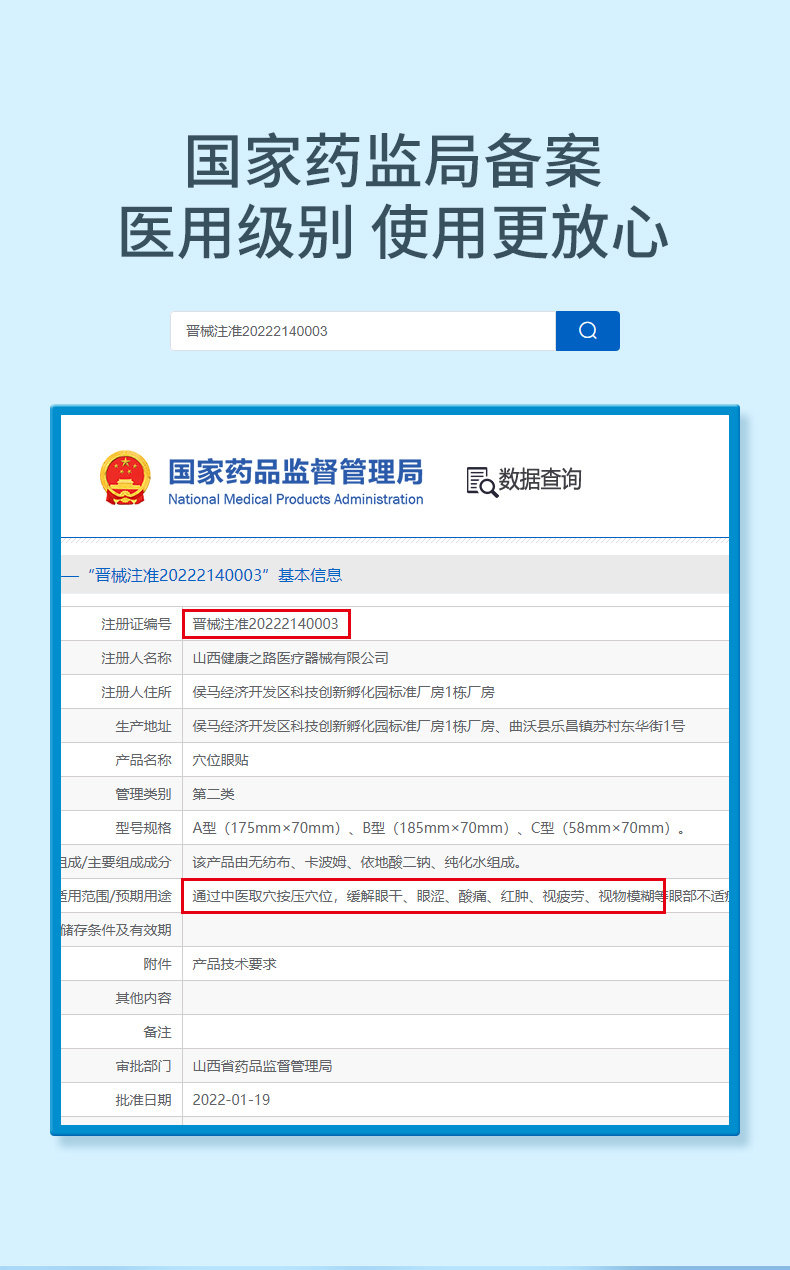Viewport: 790px width, 1270px height.
Task: Click the 其他内容 label
Action: click(143, 998)
